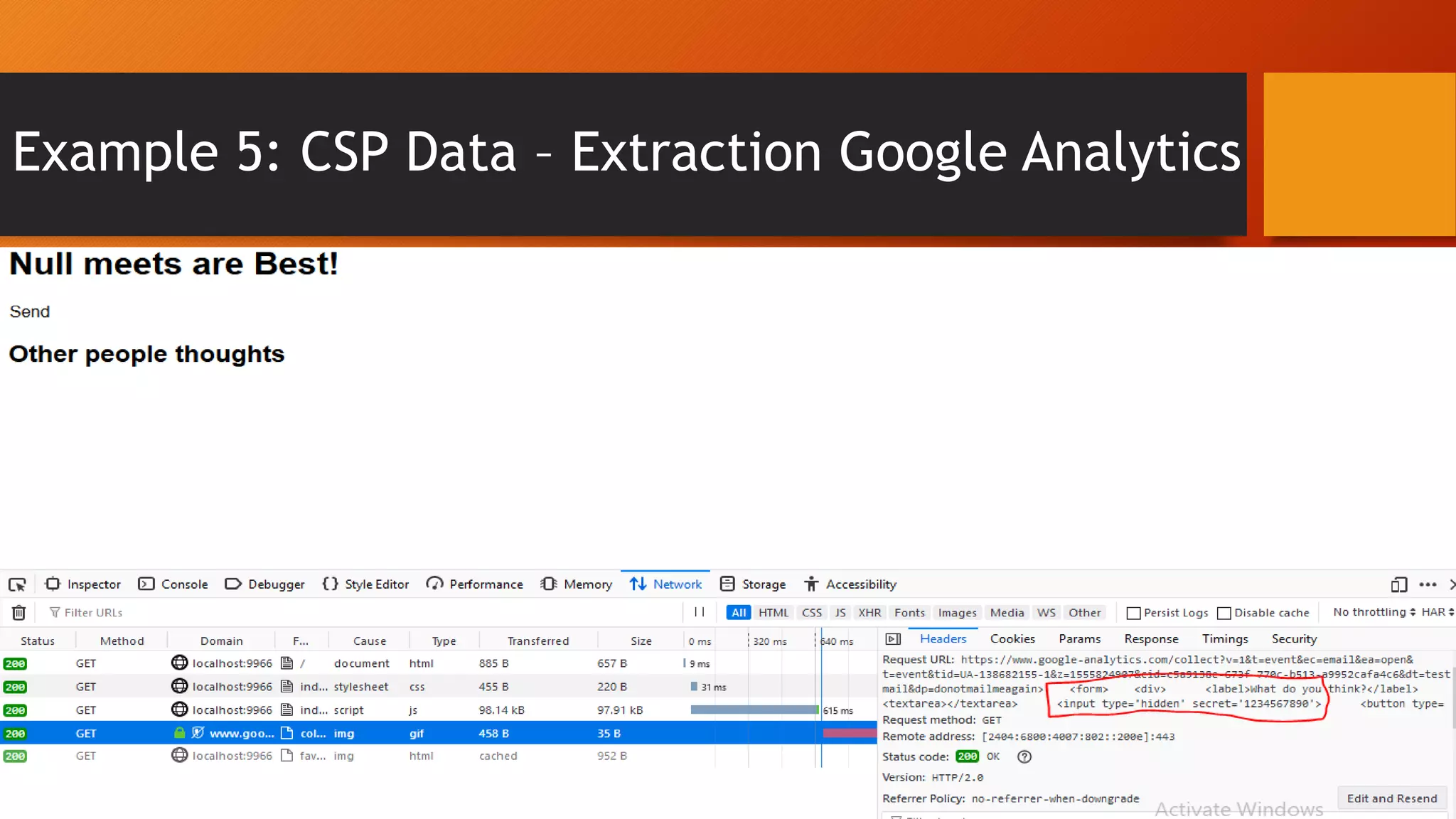The image size is (1456, 819).
Task: Filter requests by Other
Action: (x=1084, y=612)
